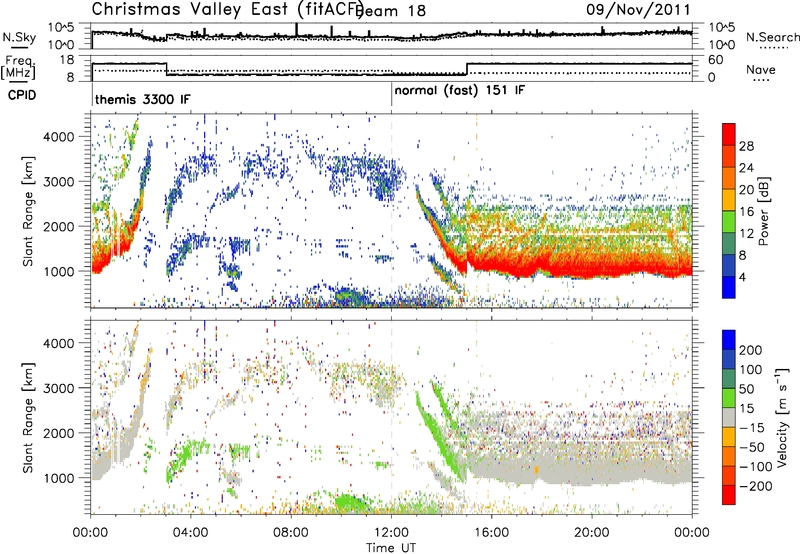Select the '-100' label on Velocity colorbar
Viewport: 800px width, 554px height.
(756, 467)
